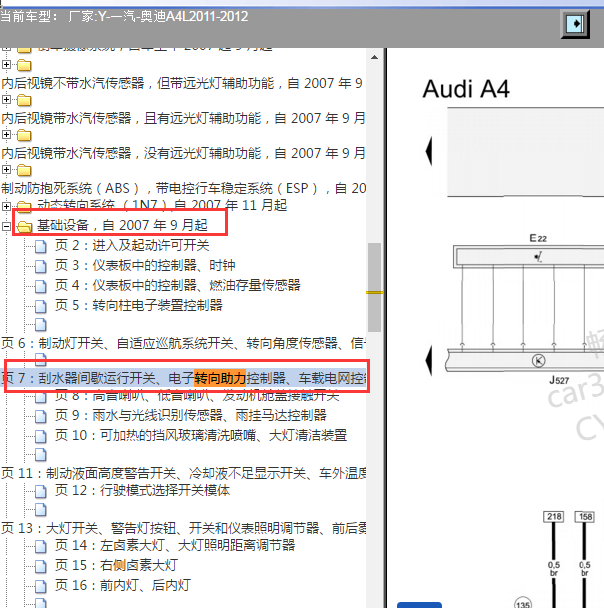Viewport: 604px width, 608px height.
Task: Click document icon of 页 16 row
Action: pyautogui.click(x=41, y=587)
